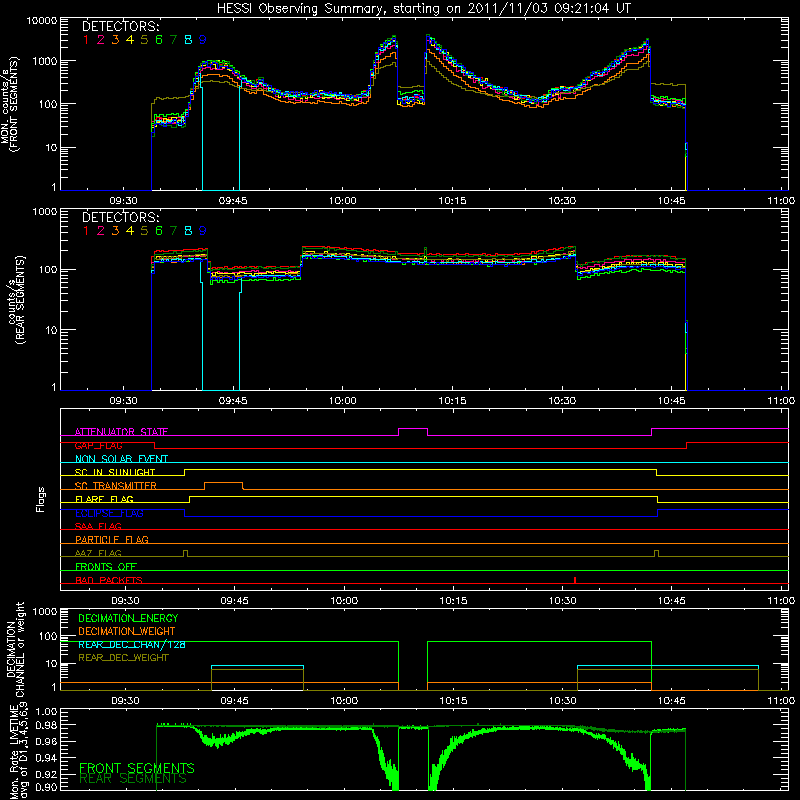Click the 'SC_IN_SUNLIGHT' flag label
This screenshot has height=800, width=800.
coord(115,472)
